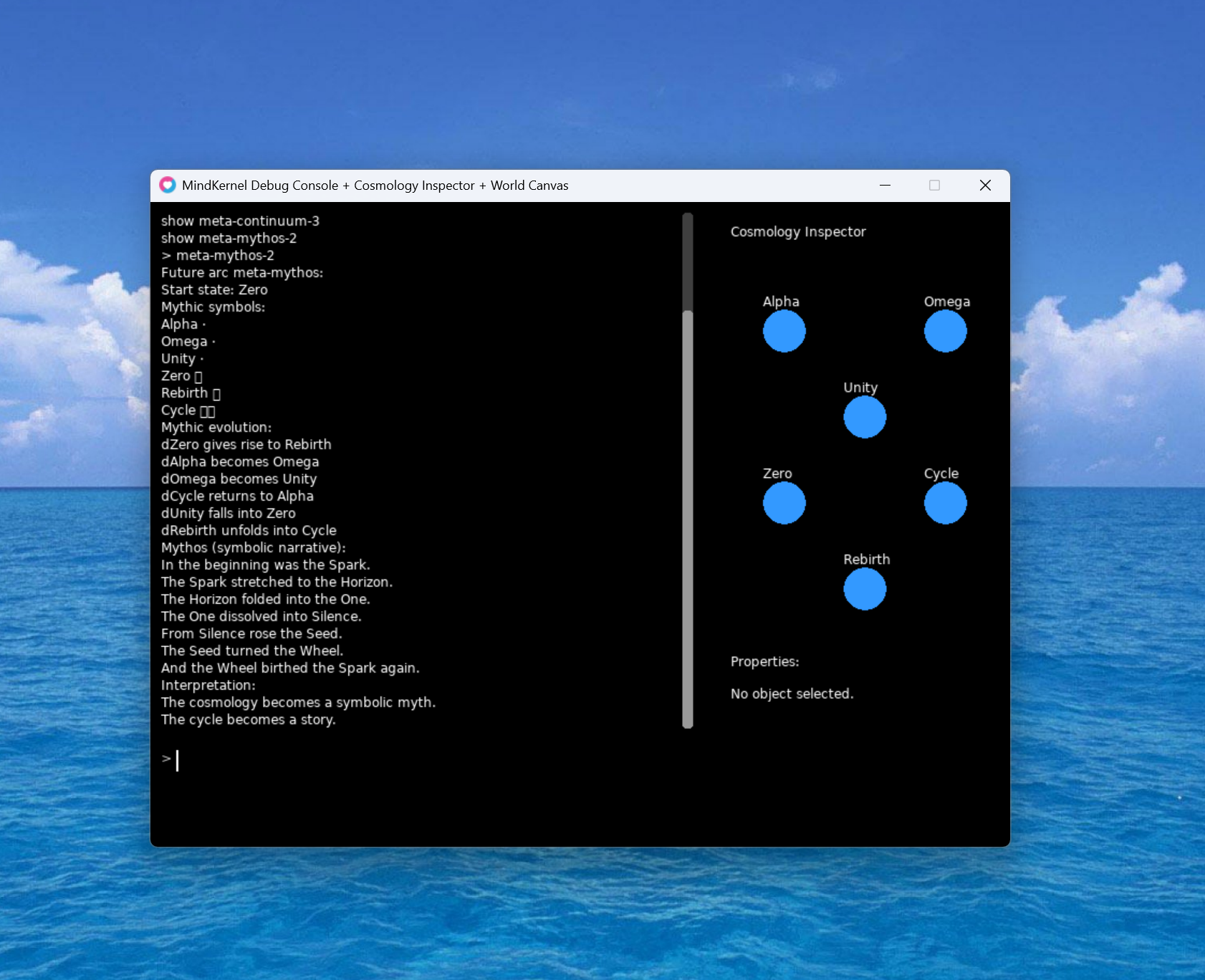The image size is (1205, 980).
Task: Click 'In the beginning was the Spark.'
Action: coord(265,565)
